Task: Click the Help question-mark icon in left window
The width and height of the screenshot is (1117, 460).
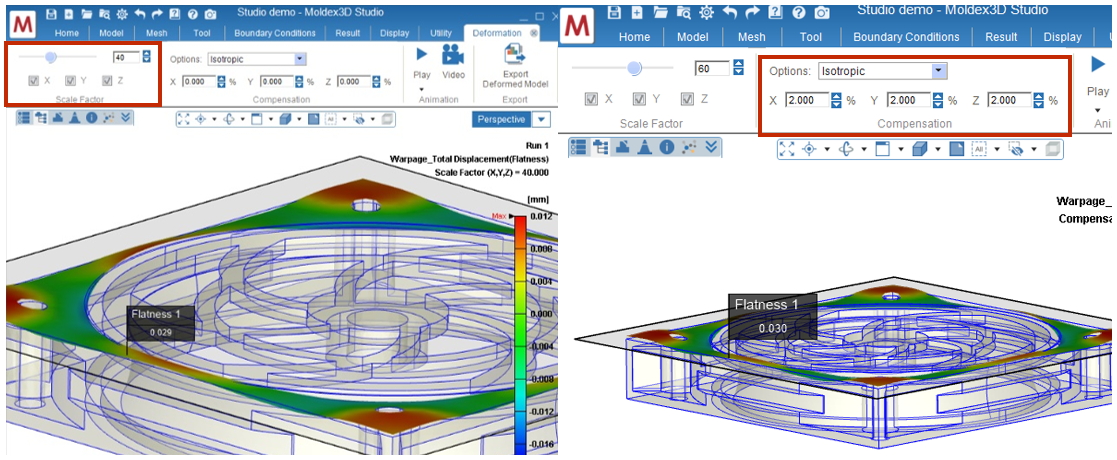Action: 193,14
